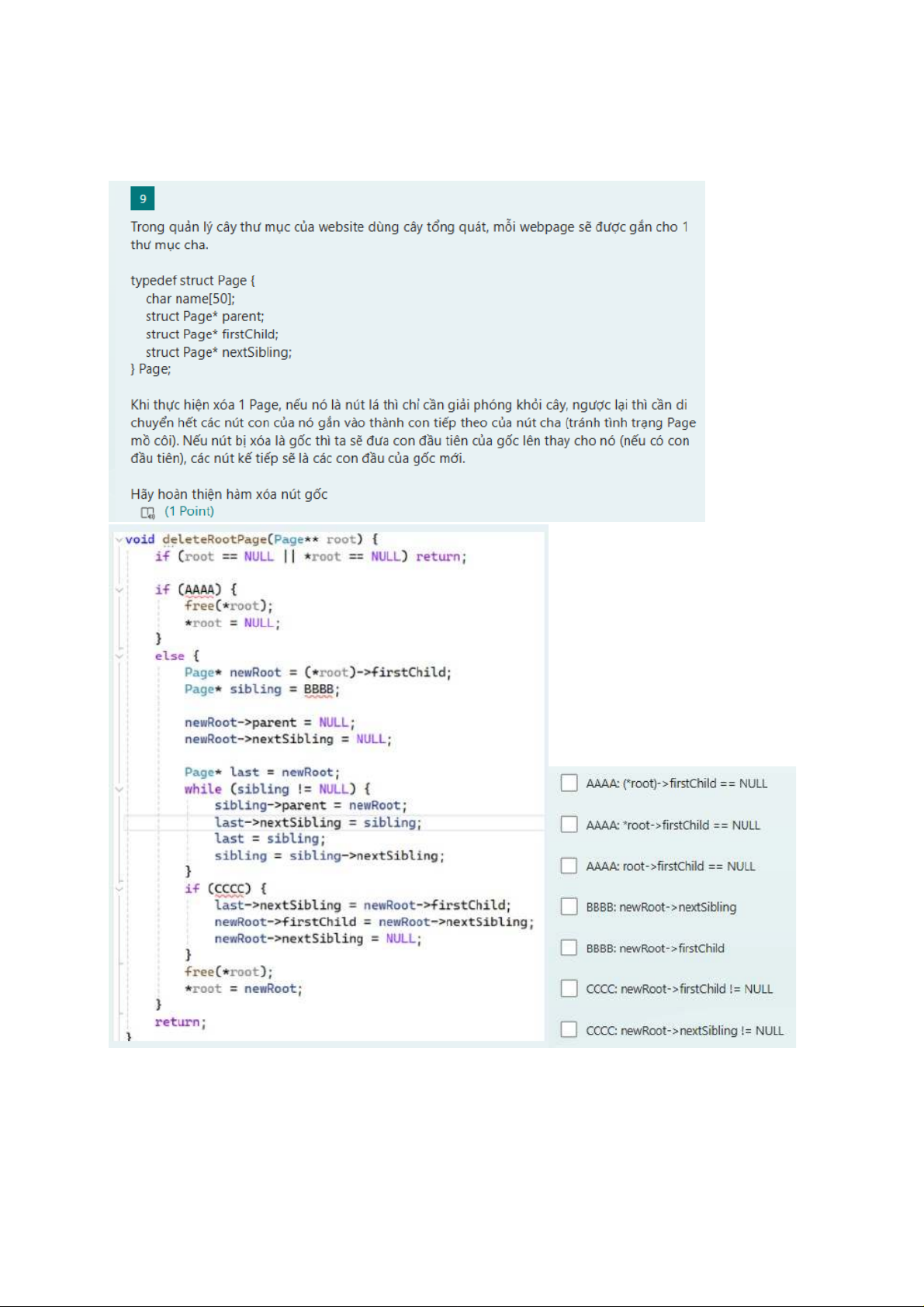Click the underlined CCCC placeholder in code
The image size is (924, 1307).
pyautogui.click(x=230, y=889)
